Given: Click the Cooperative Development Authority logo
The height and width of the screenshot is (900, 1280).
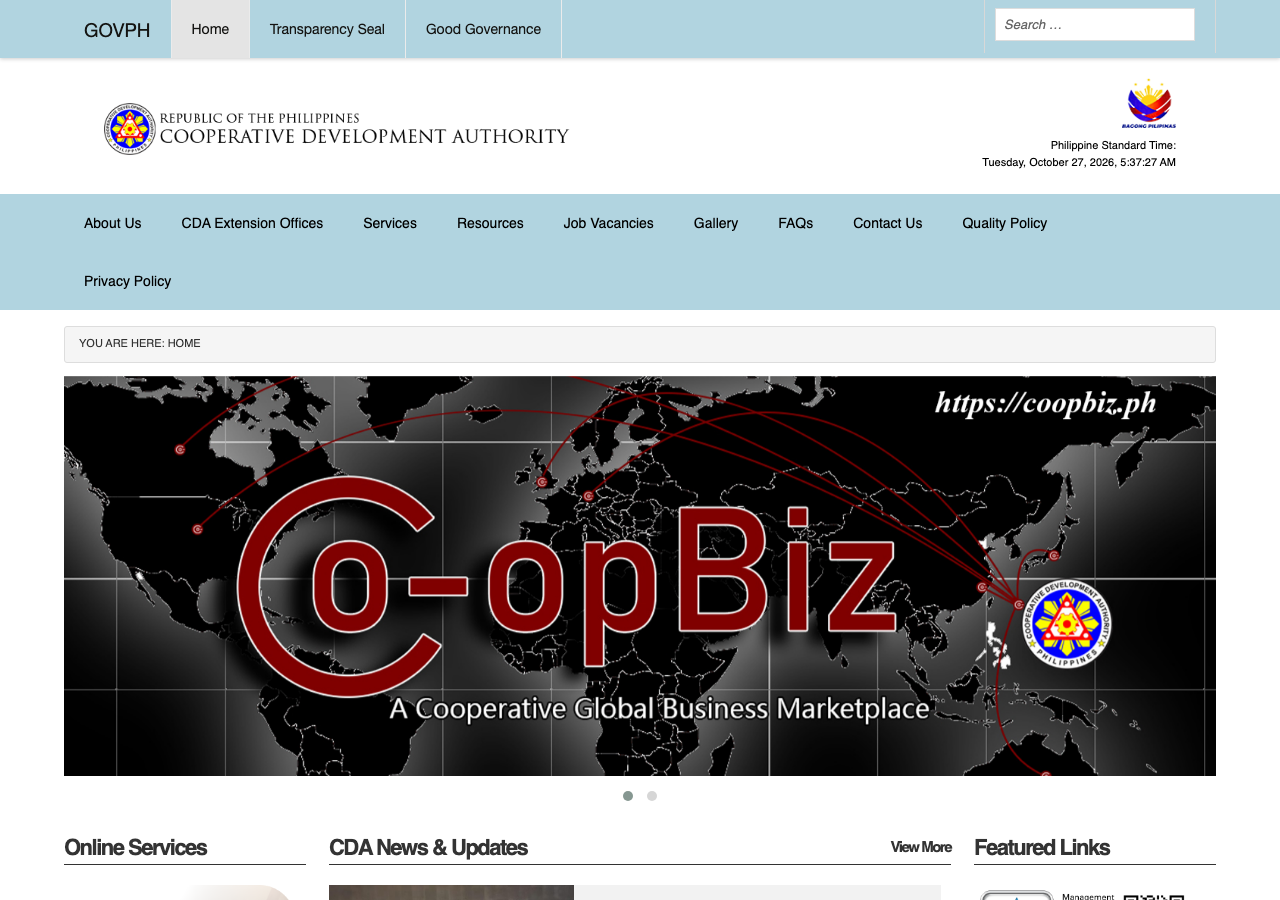Looking at the screenshot, I should [337, 129].
